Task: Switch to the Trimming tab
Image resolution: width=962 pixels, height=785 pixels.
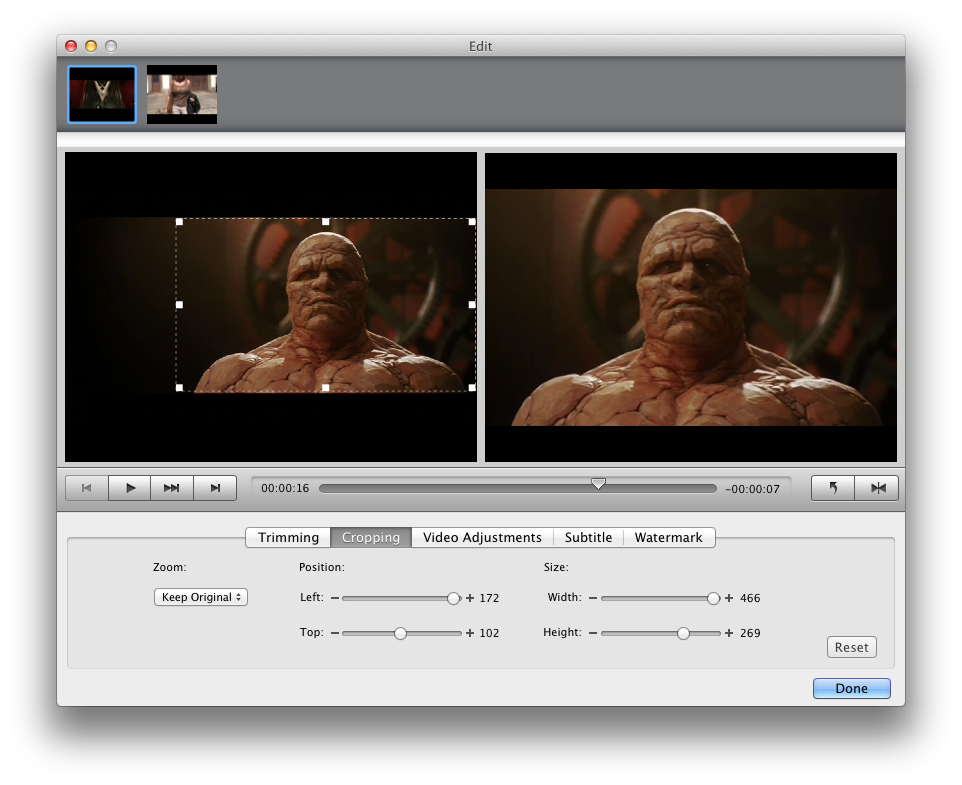Action: click(x=288, y=538)
